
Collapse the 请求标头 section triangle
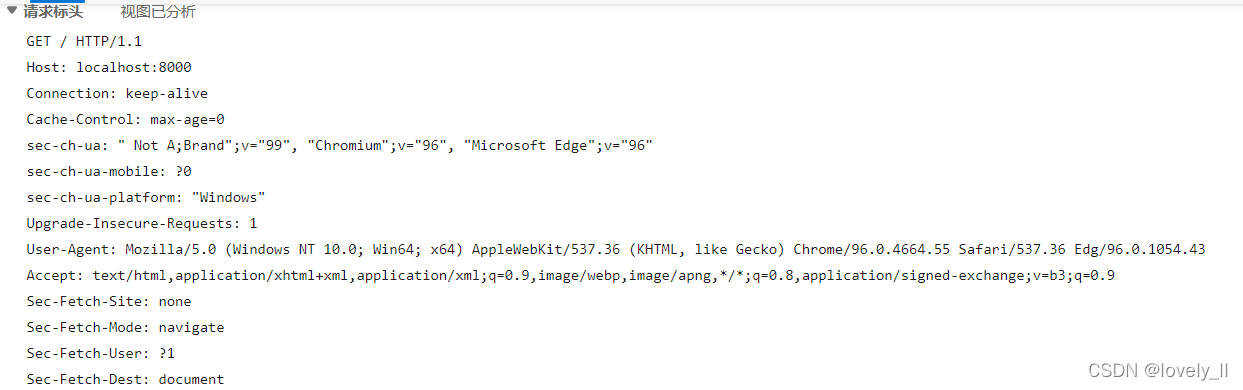(x=12, y=12)
